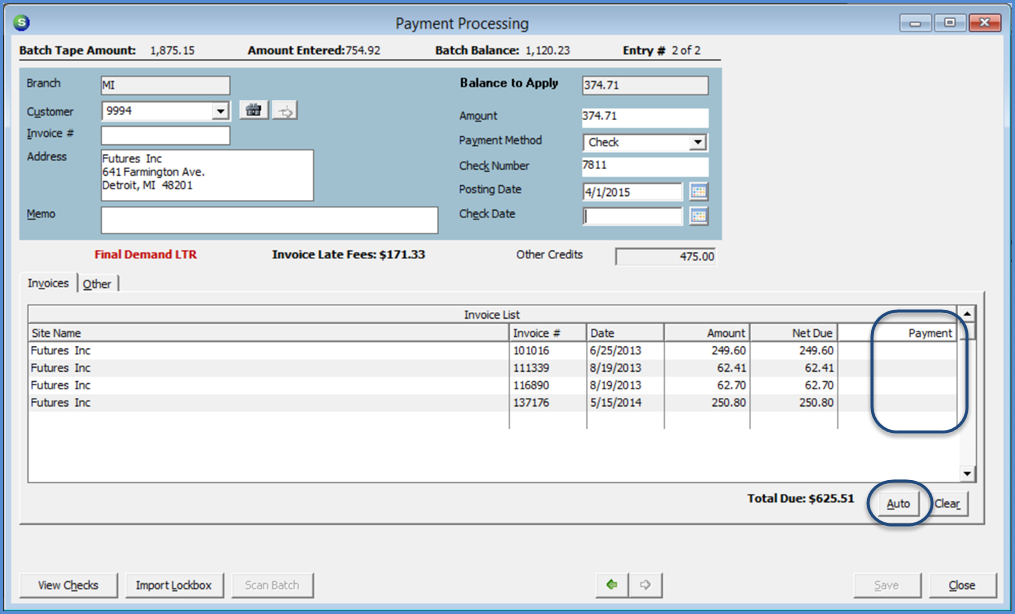The image size is (1015, 614).
Task: Open View Checks
Action: (69, 585)
